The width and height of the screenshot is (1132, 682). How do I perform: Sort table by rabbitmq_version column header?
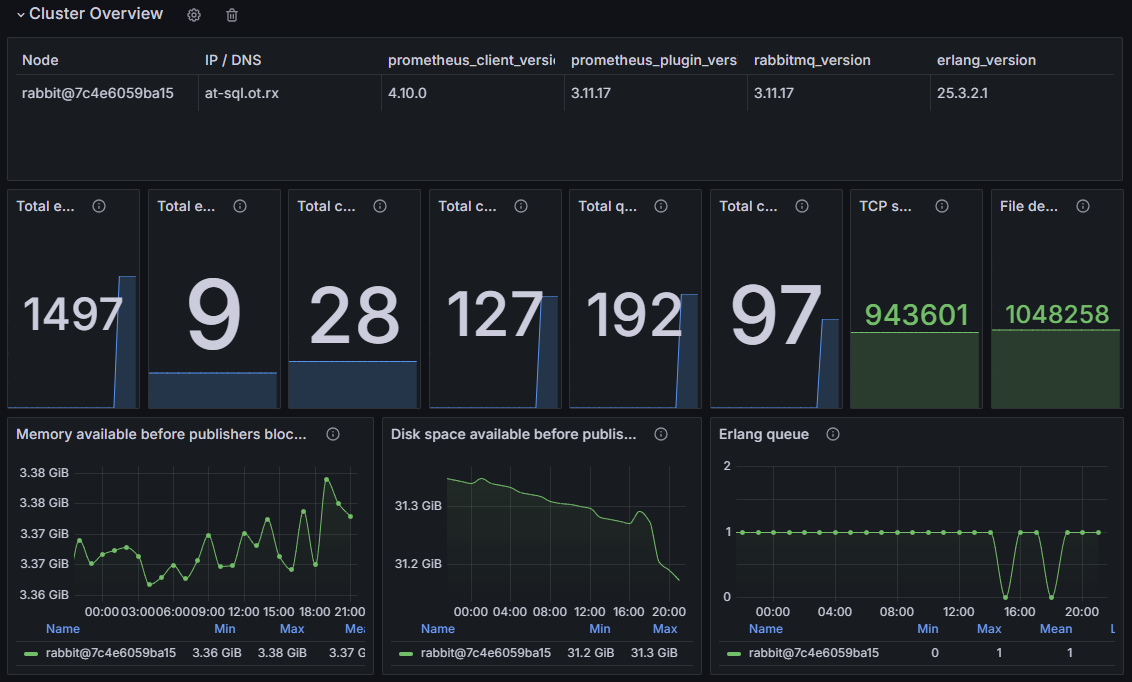[x=812, y=60]
